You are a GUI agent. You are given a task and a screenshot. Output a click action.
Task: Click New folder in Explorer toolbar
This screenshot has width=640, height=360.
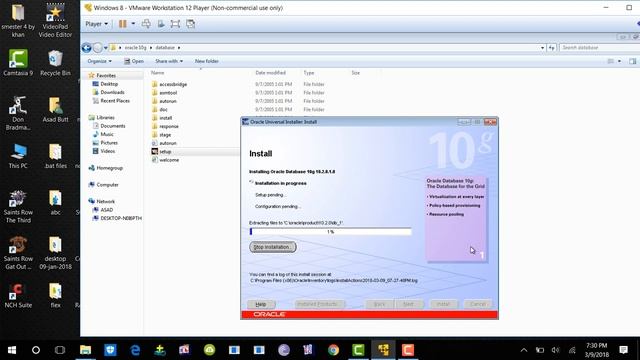coord(207,61)
